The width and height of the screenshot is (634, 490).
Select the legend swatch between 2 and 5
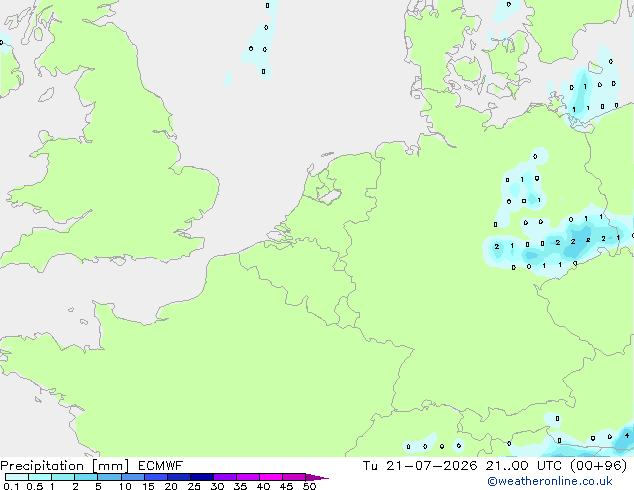pyautogui.click(x=86, y=477)
